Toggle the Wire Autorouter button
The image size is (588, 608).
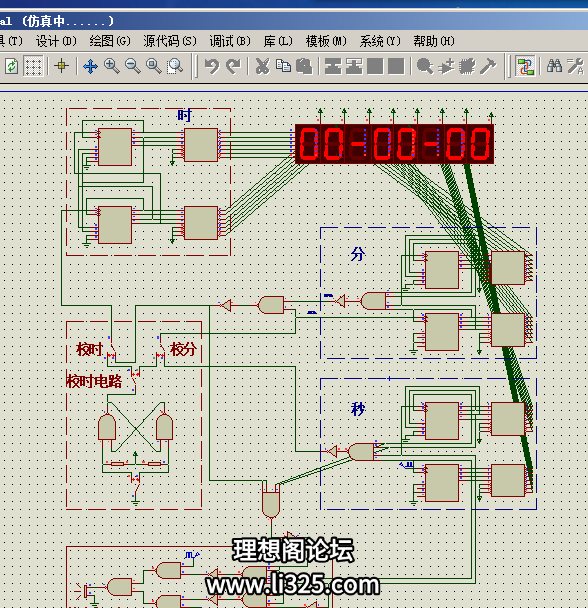pyautogui.click(x=525, y=66)
